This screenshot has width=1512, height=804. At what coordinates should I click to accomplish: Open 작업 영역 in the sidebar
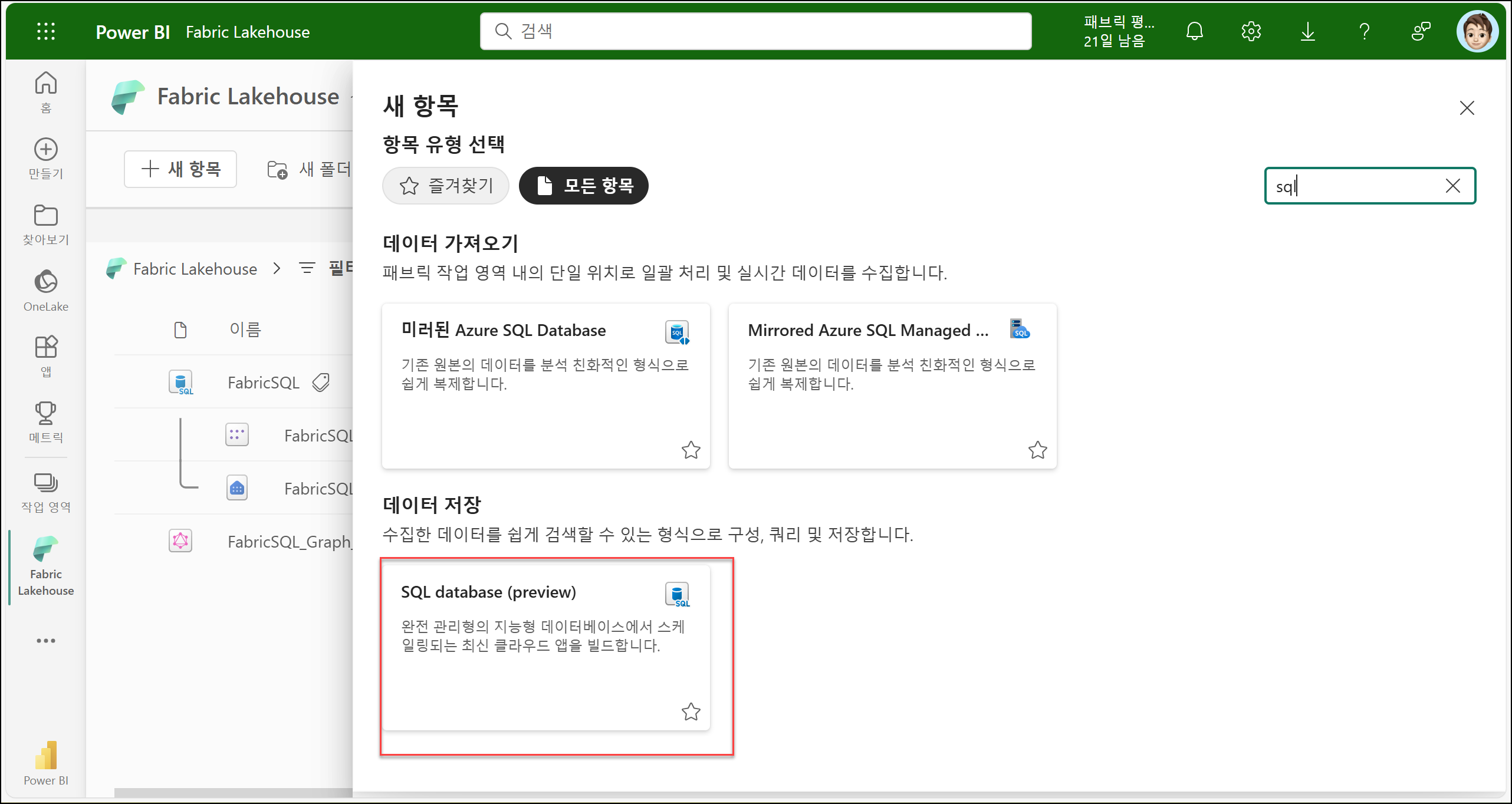[46, 493]
